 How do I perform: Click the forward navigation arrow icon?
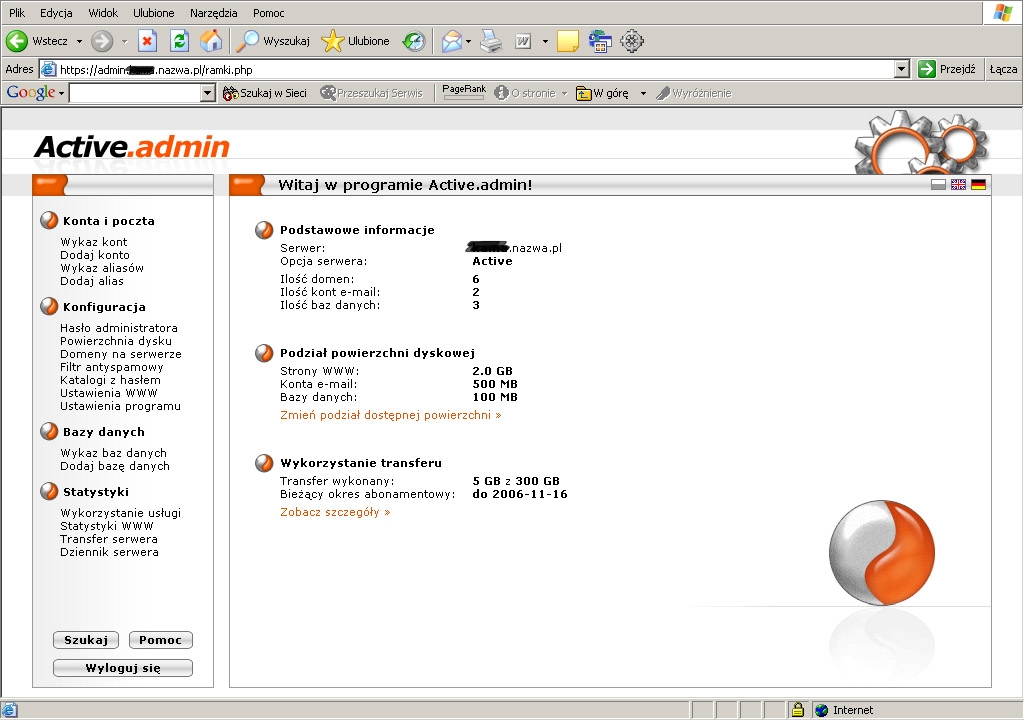pos(101,41)
